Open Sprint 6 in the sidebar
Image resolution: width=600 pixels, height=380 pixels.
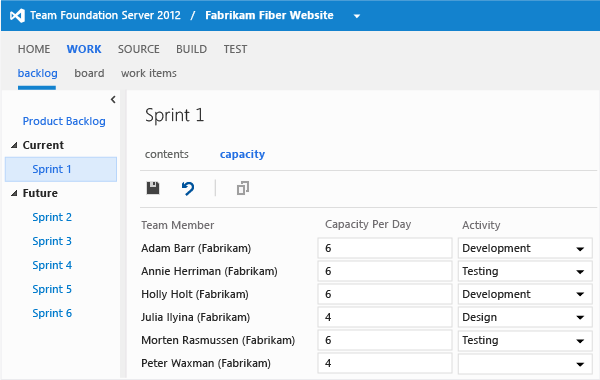(52, 313)
